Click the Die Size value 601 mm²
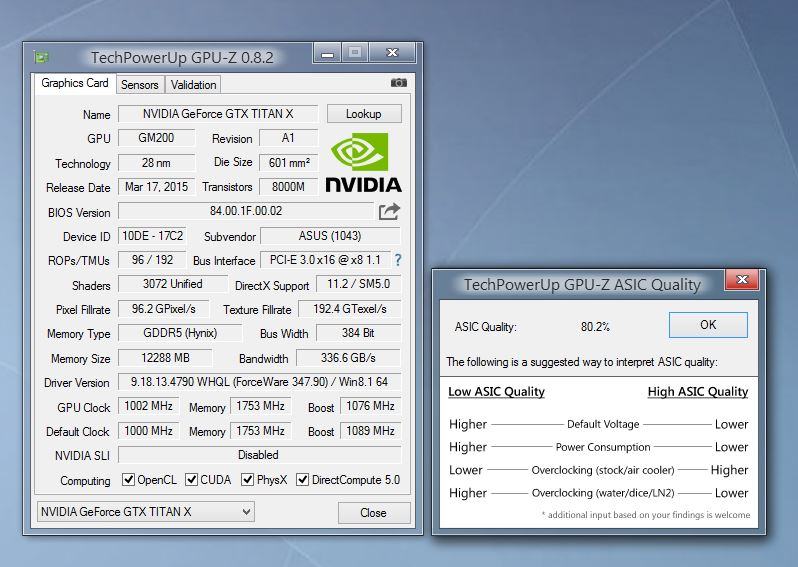Screen dimensions: 798x567 tap(289, 163)
